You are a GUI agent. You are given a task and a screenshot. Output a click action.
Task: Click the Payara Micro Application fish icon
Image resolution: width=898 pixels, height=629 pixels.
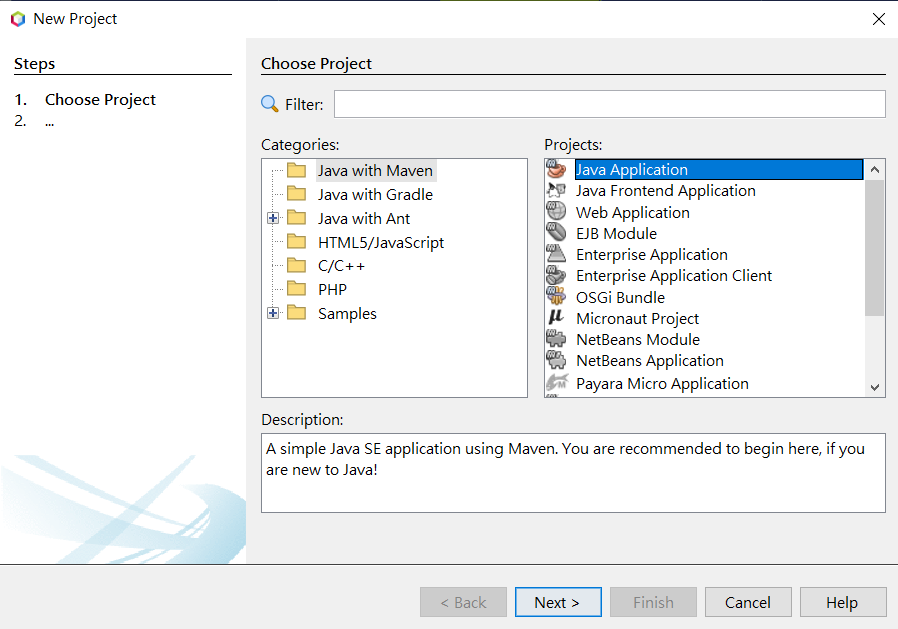coord(557,382)
